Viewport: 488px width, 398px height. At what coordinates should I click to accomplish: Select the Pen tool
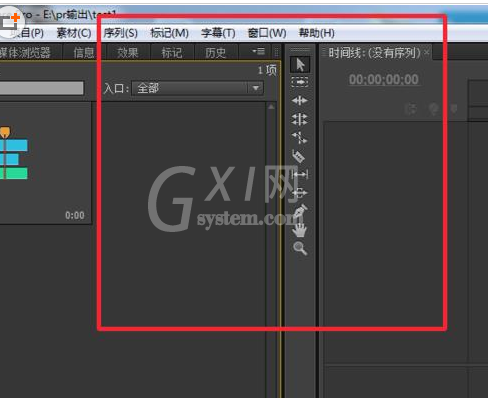tap(300, 211)
